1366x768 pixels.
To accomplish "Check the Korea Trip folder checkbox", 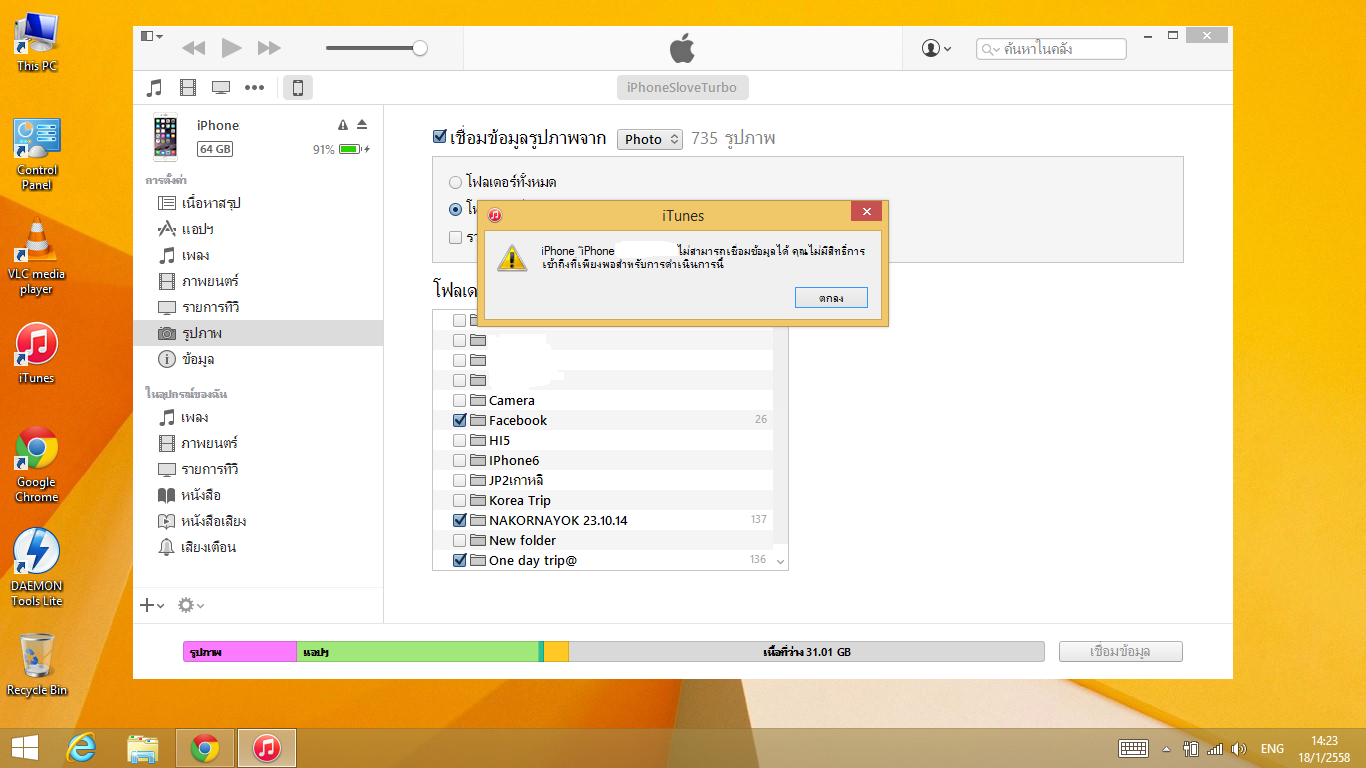I will 460,500.
